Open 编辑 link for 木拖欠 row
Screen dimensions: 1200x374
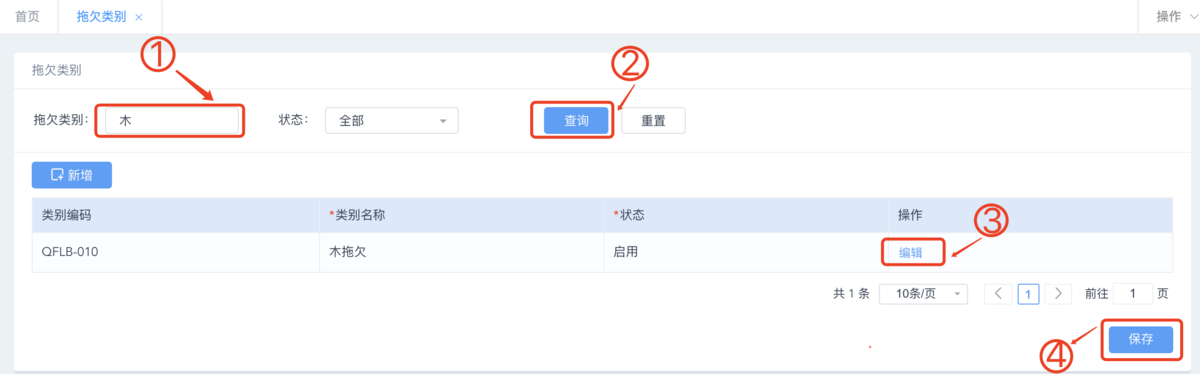point(911,252)
